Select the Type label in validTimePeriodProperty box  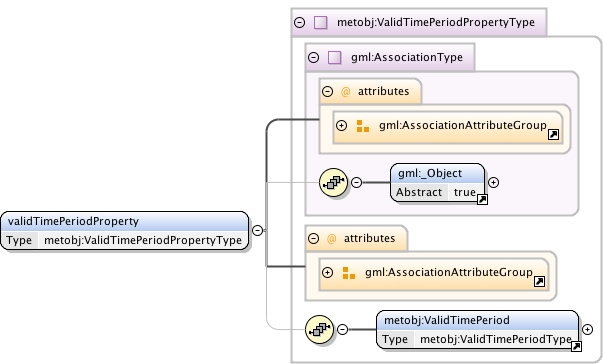coord(19,240)
